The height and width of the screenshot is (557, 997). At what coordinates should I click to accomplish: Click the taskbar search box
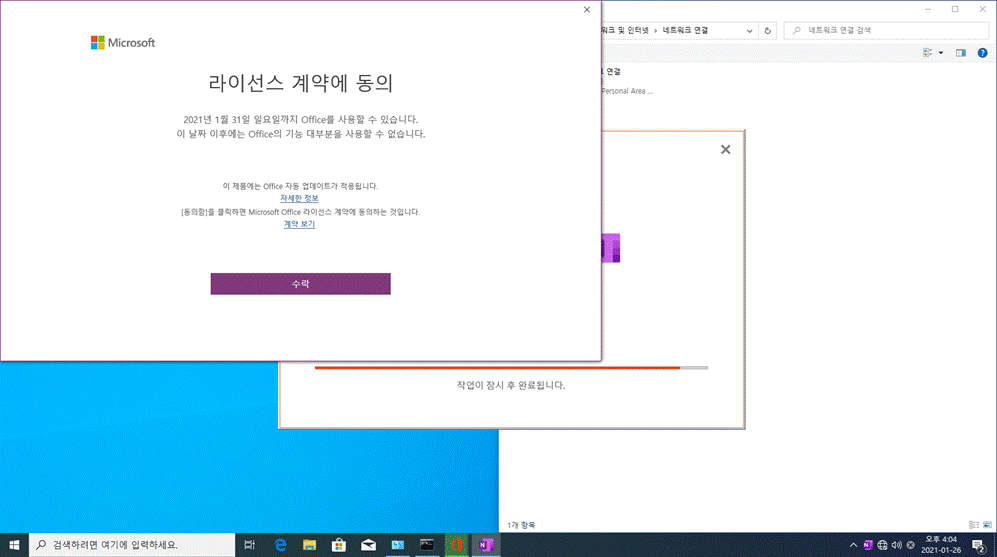pyautogui.click(x=132, y=545)
